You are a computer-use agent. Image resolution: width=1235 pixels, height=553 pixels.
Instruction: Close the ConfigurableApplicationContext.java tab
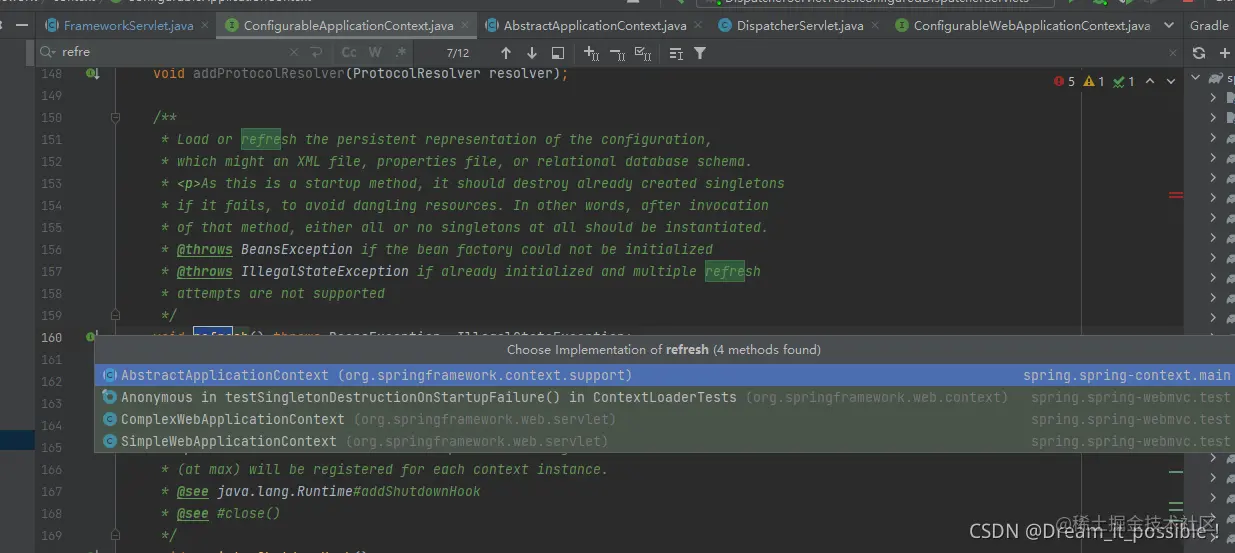pos(464,26)
